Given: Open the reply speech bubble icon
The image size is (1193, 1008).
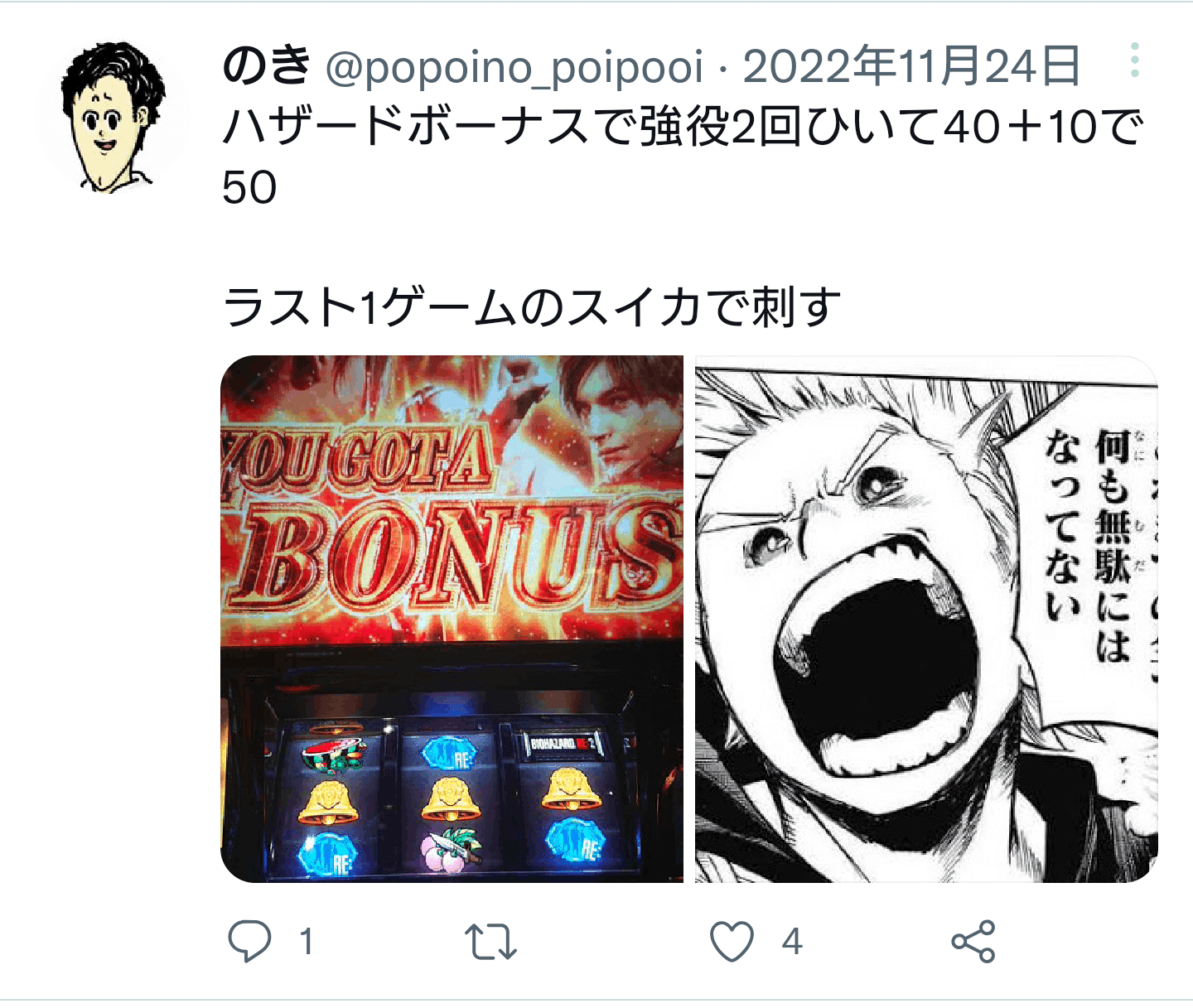Looking at the screenshot, I should (x=249, y=941).
